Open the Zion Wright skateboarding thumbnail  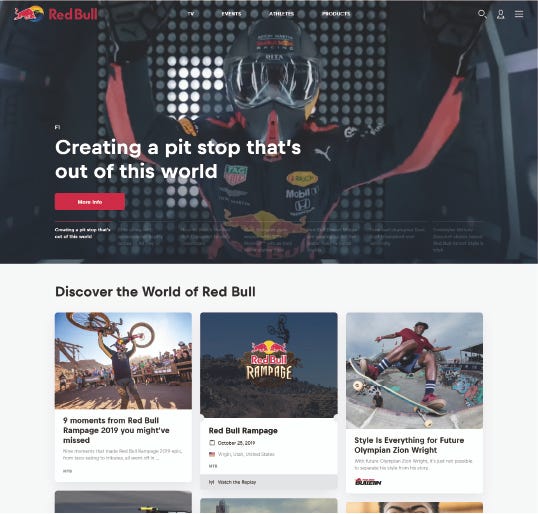point(414,370)
